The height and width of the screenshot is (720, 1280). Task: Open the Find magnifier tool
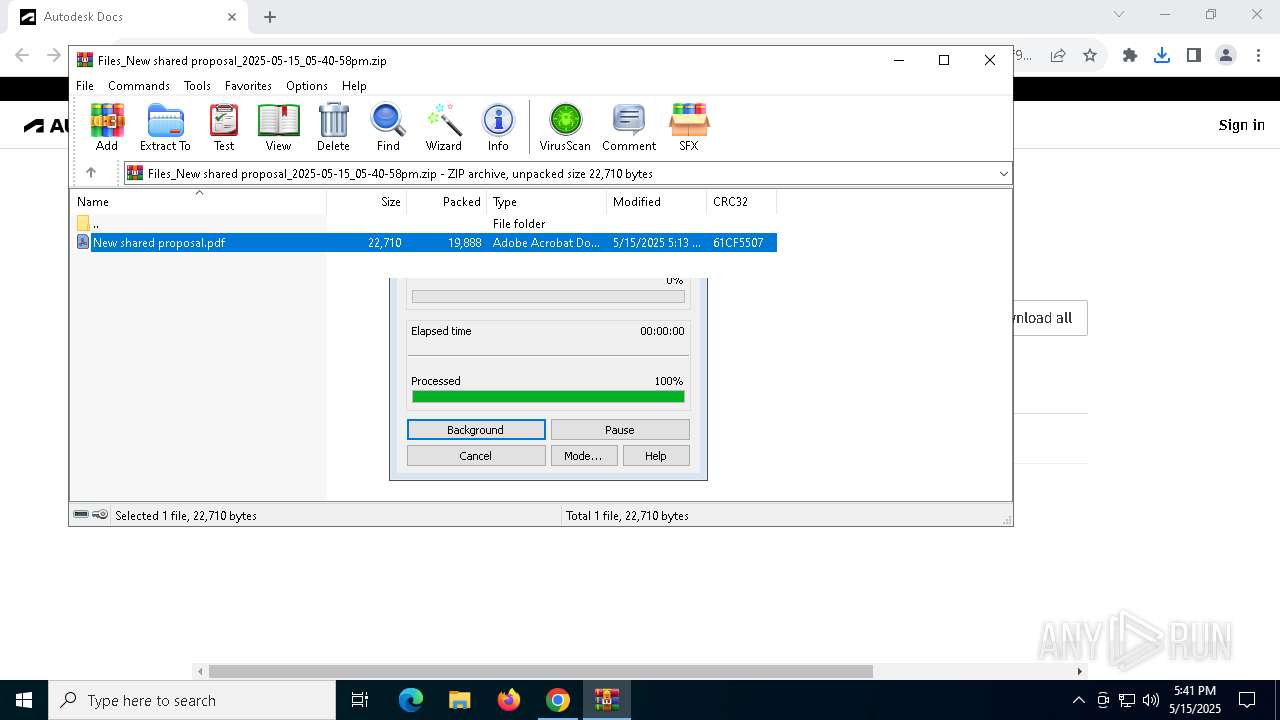(388, 127)
